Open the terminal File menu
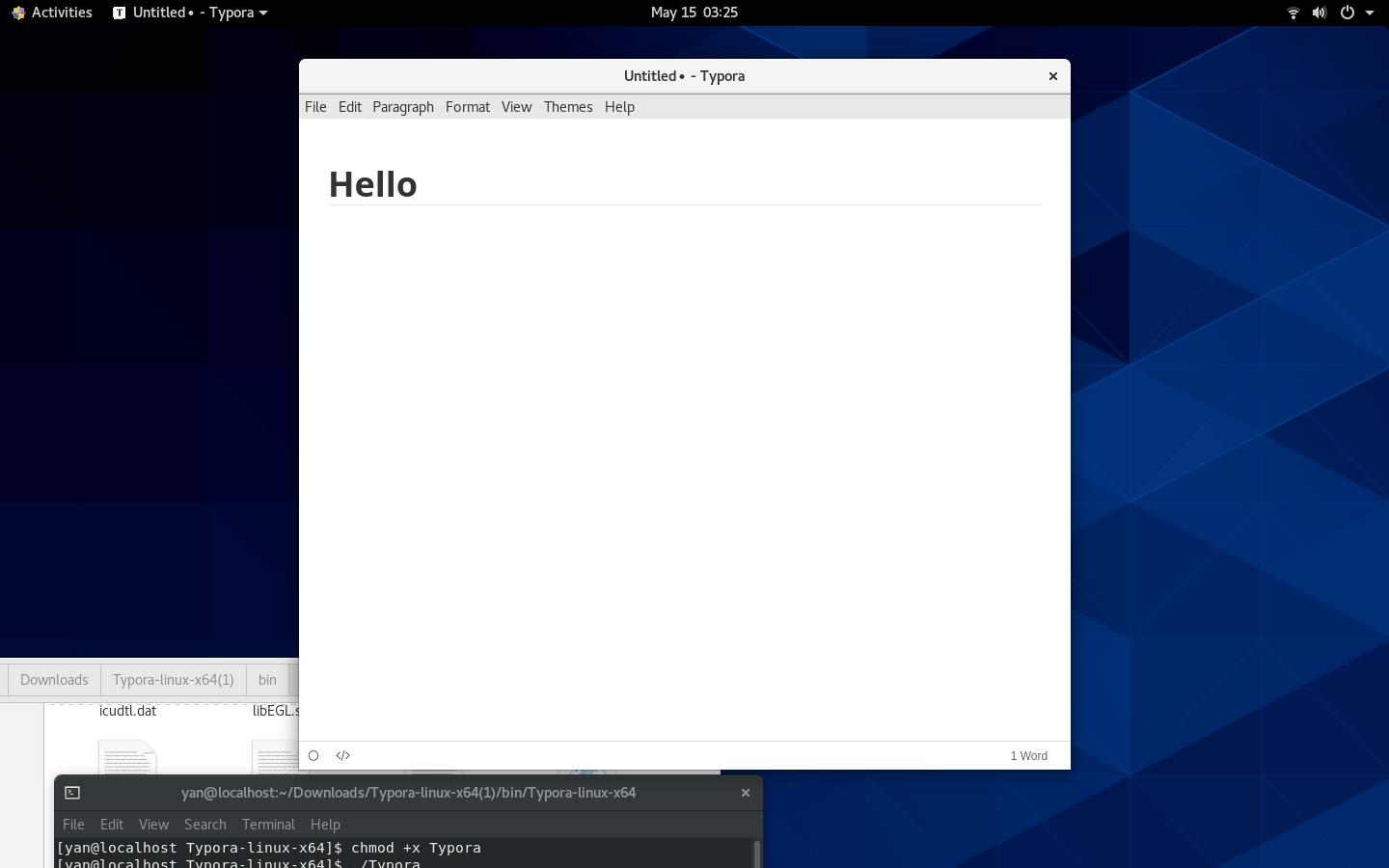The height and width of the screenshot is (868, 1389). (x=73, y=825)
